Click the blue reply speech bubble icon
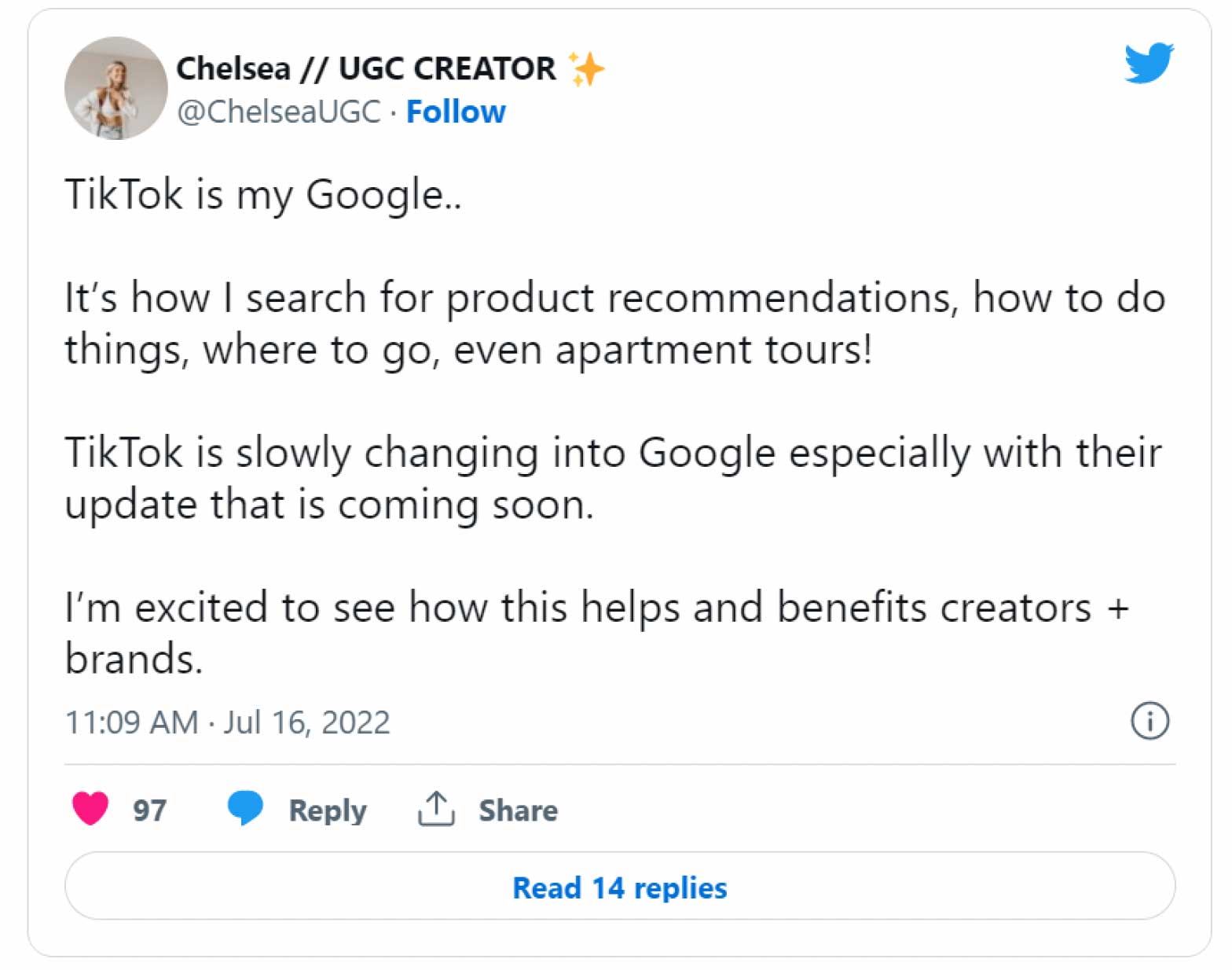Image resolution: width=1232 pixels, height=970 pixels. (x=245, y=808)
